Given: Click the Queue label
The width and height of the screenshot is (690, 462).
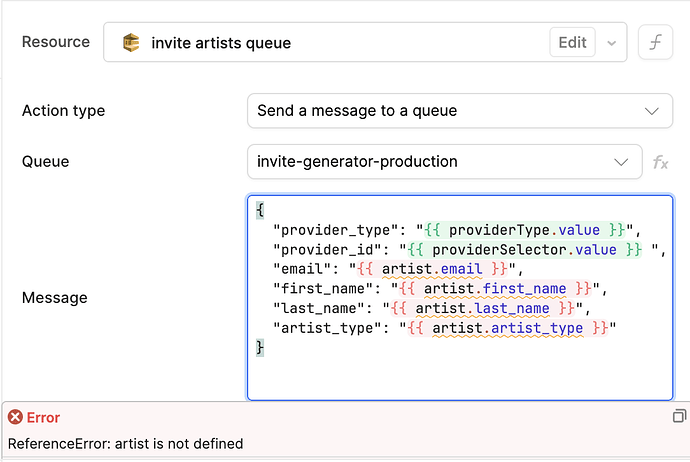Looking at the screenshot, I should pos(45,161).
